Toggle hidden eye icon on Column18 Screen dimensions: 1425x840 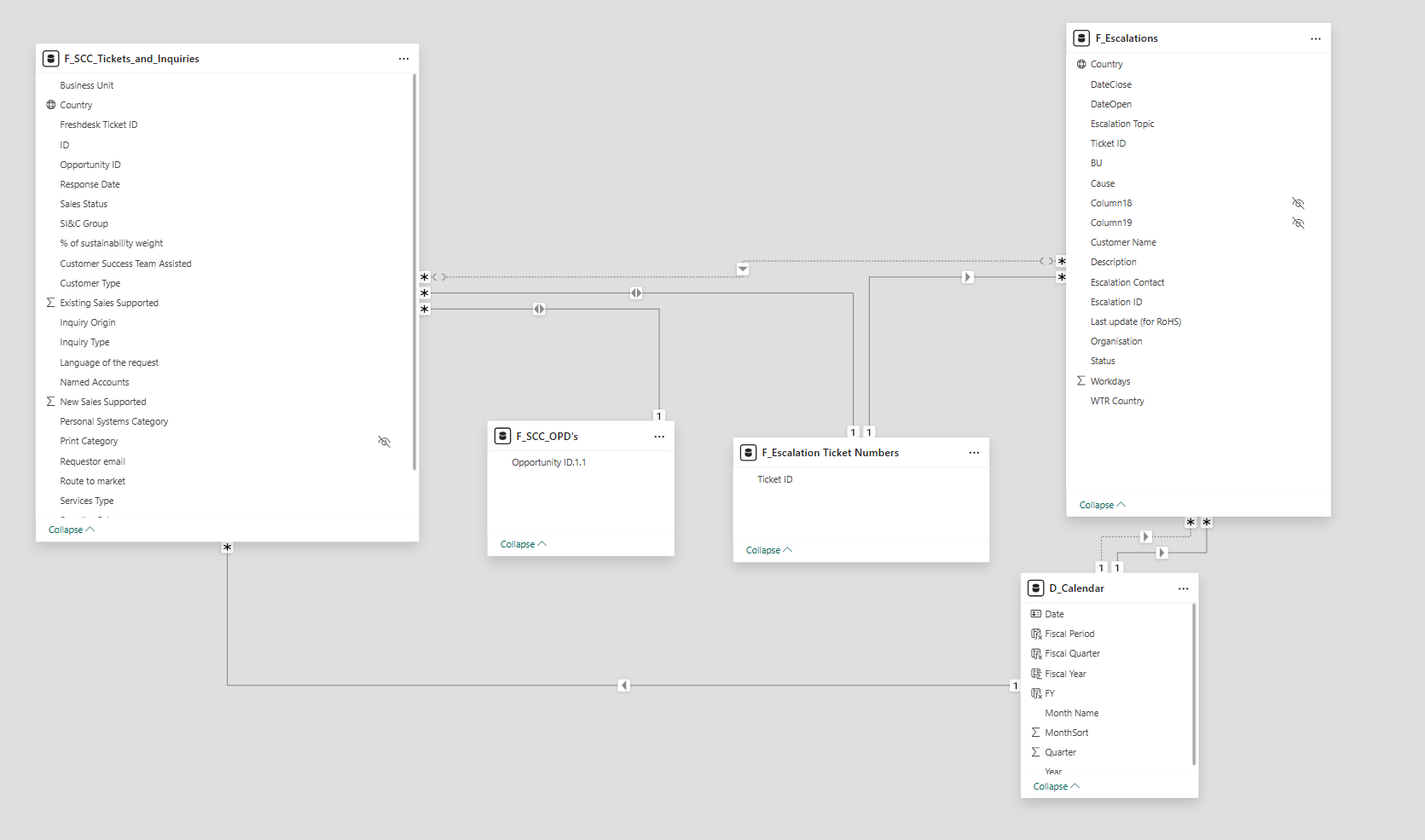[x=1298, y=203]
